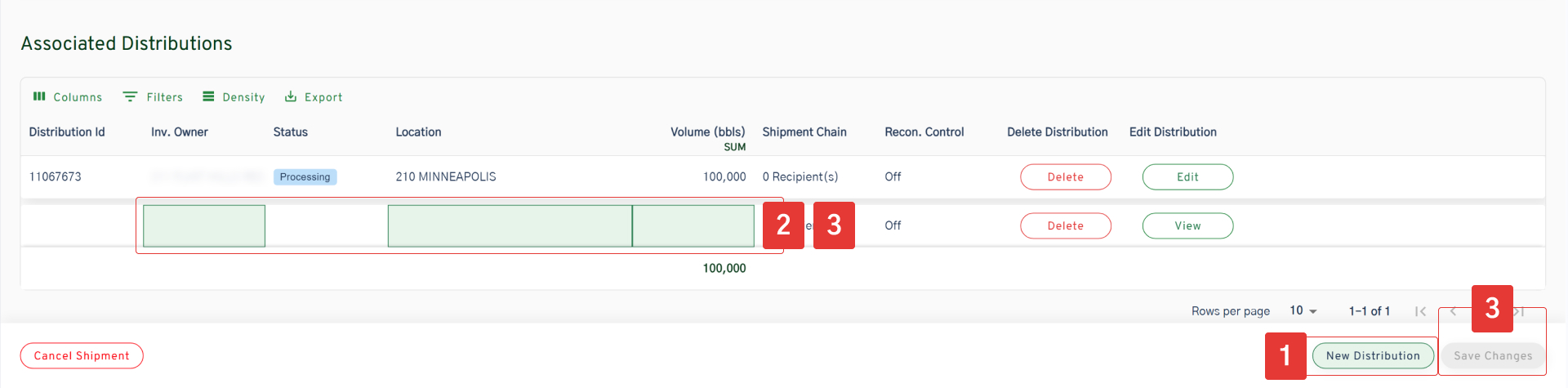The image size is (1568, 388).
Task: Click the Export toolbar button
Action: click(314, 97)
